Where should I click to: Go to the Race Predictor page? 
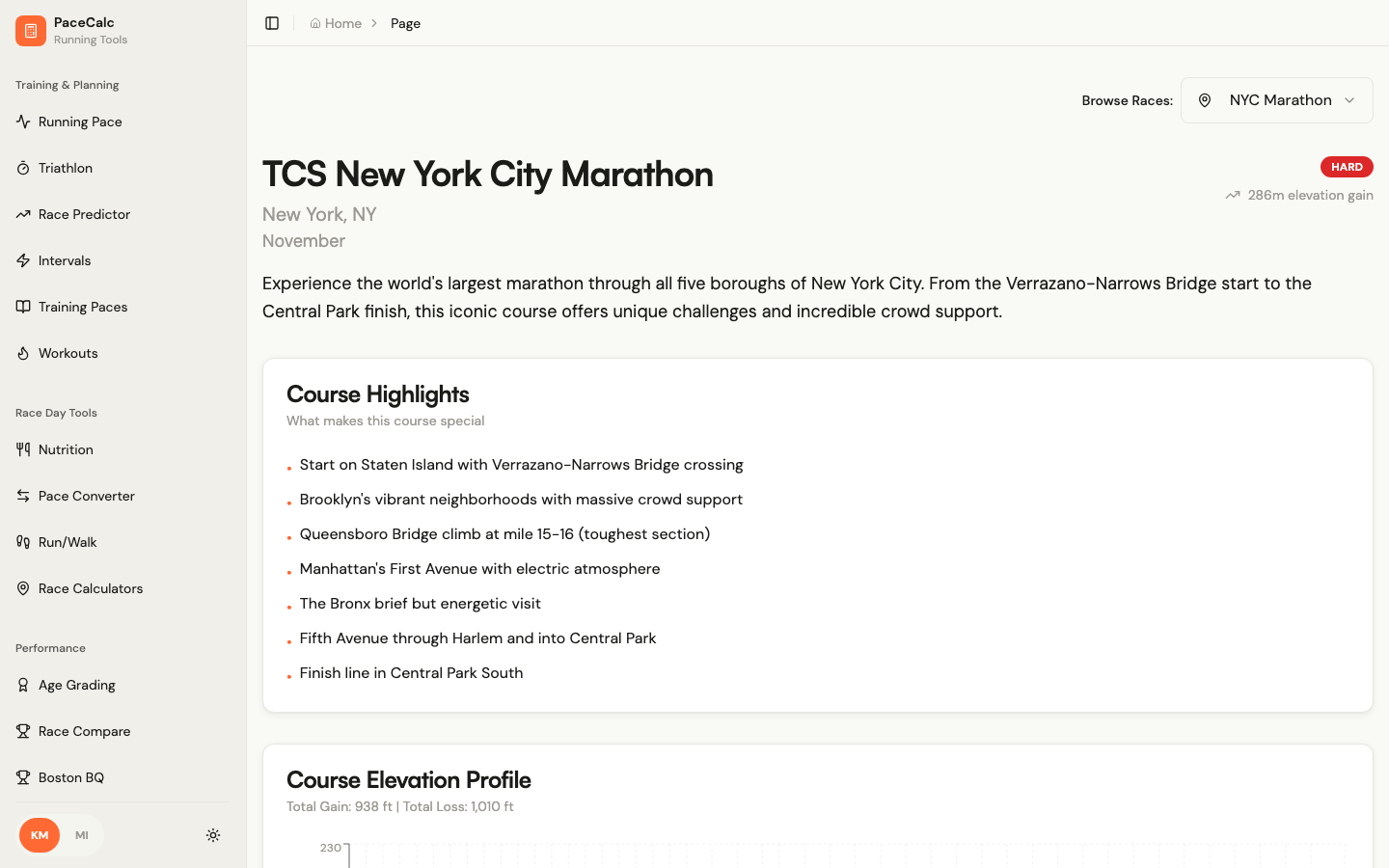click(123, 214)
